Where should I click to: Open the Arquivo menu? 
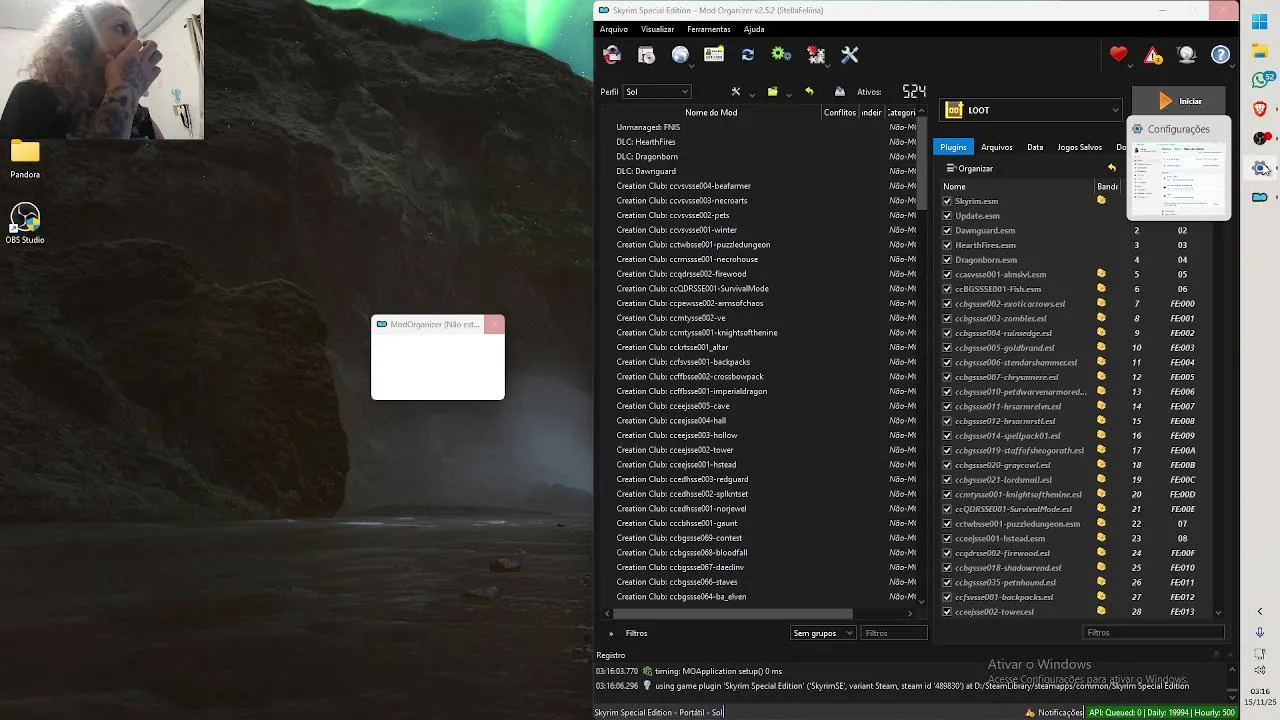click(x=614, y=29)
